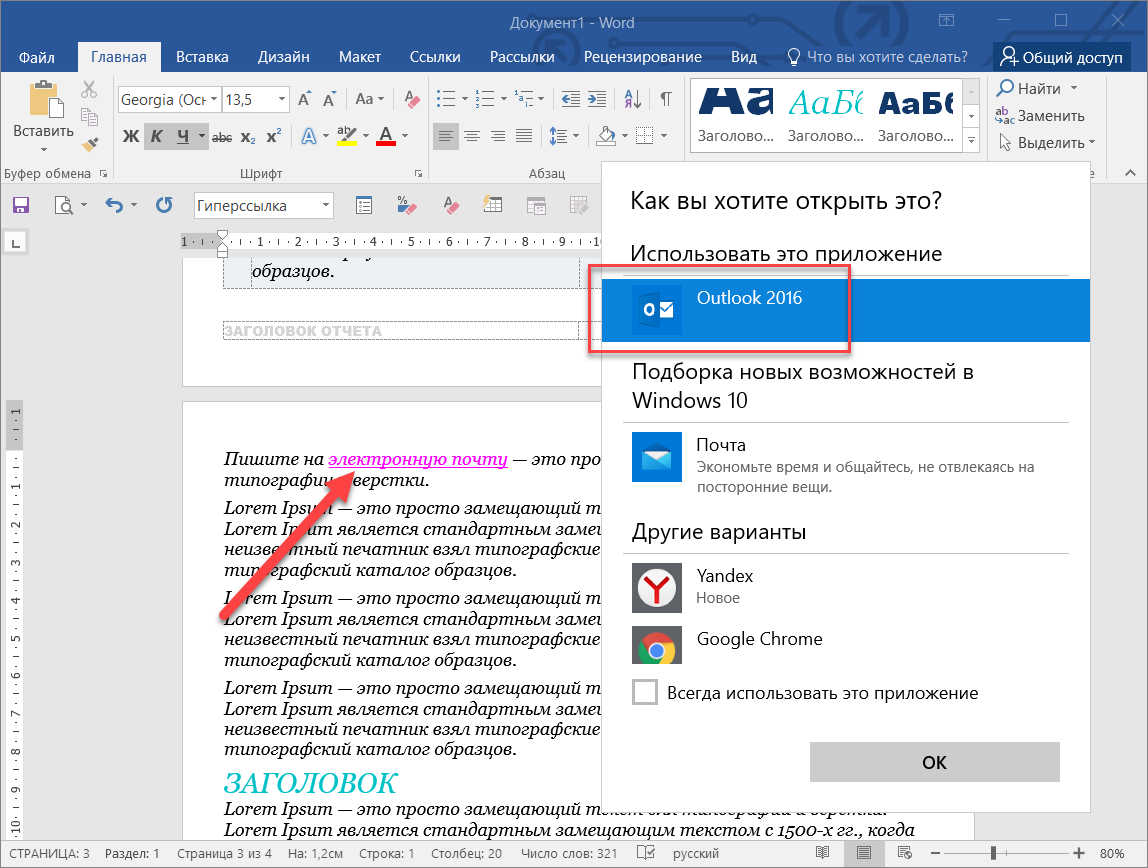Expand the line spacing dropdown
This screenshot has height=868, width=1148.
click(575, 136)
